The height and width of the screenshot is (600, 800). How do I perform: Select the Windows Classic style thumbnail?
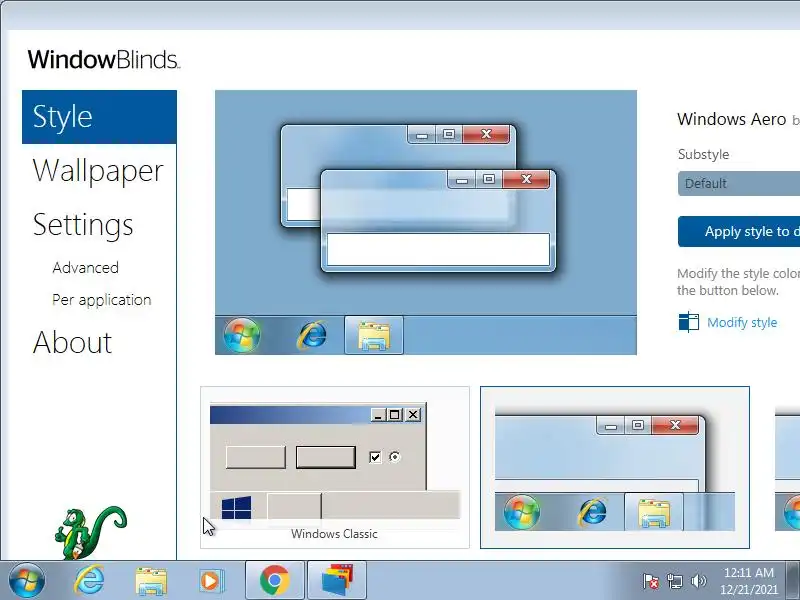pos(335,467)
